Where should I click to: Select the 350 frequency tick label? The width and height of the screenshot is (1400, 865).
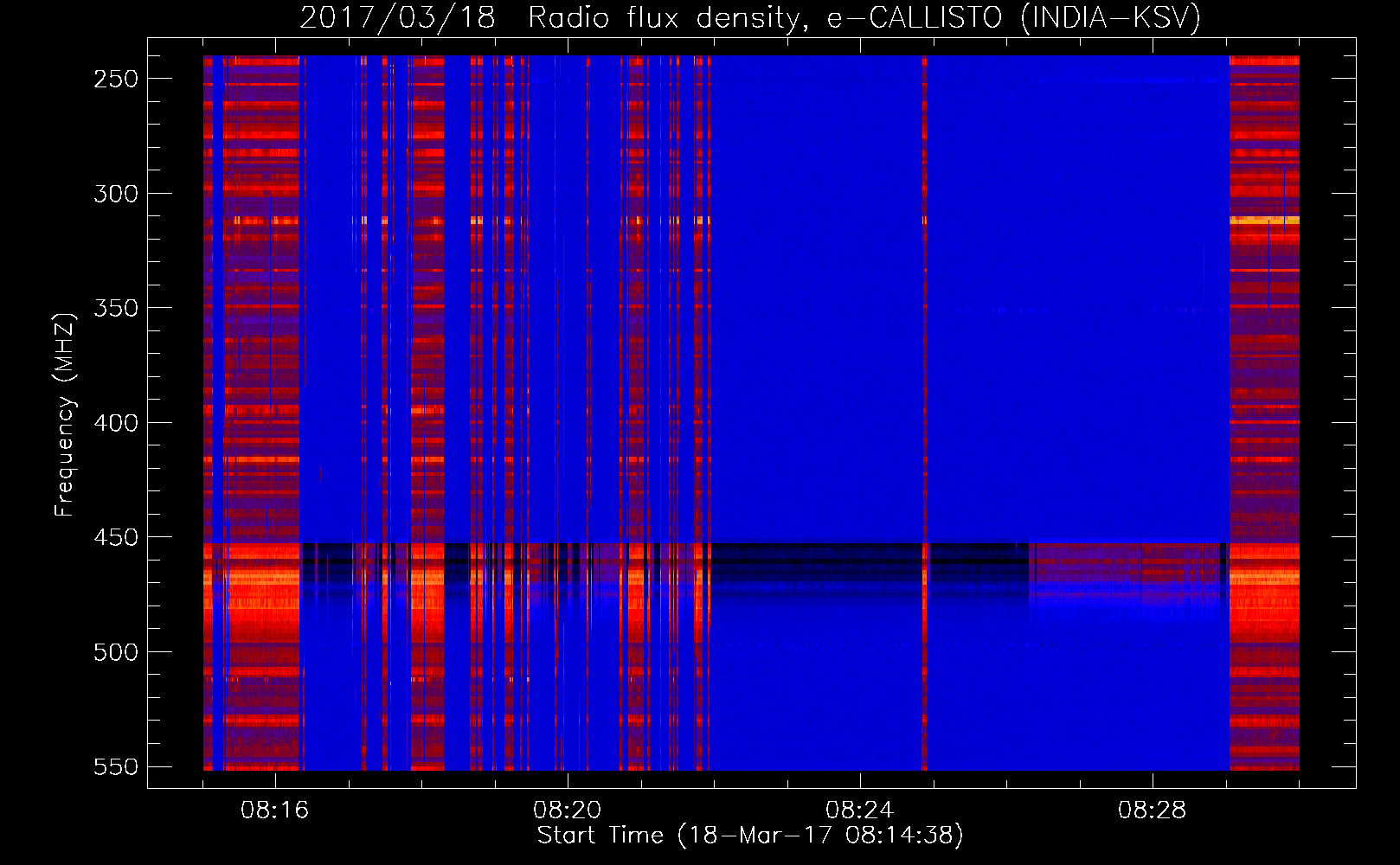pyautogui.click(x=116, y=308)
